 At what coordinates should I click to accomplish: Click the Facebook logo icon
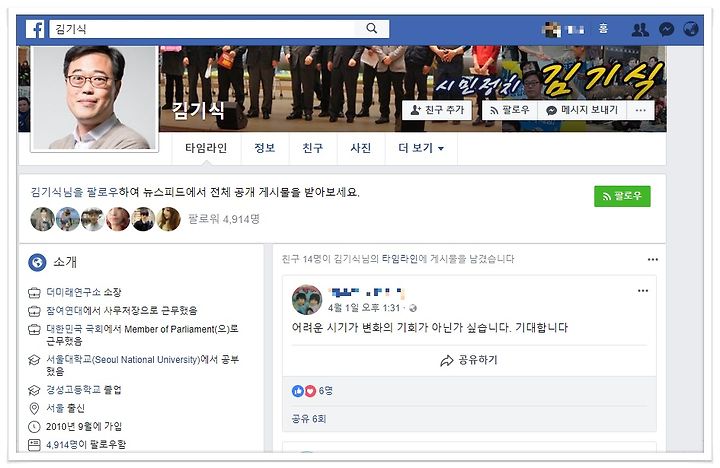click(35, 29)
